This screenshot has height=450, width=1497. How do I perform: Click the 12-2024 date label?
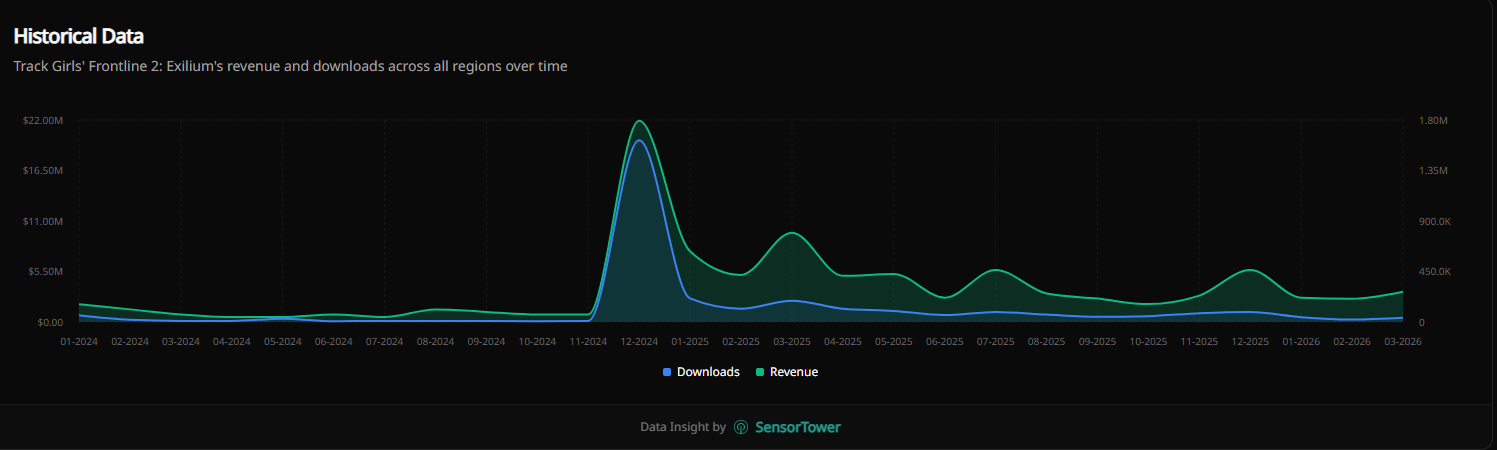point(640,342)
